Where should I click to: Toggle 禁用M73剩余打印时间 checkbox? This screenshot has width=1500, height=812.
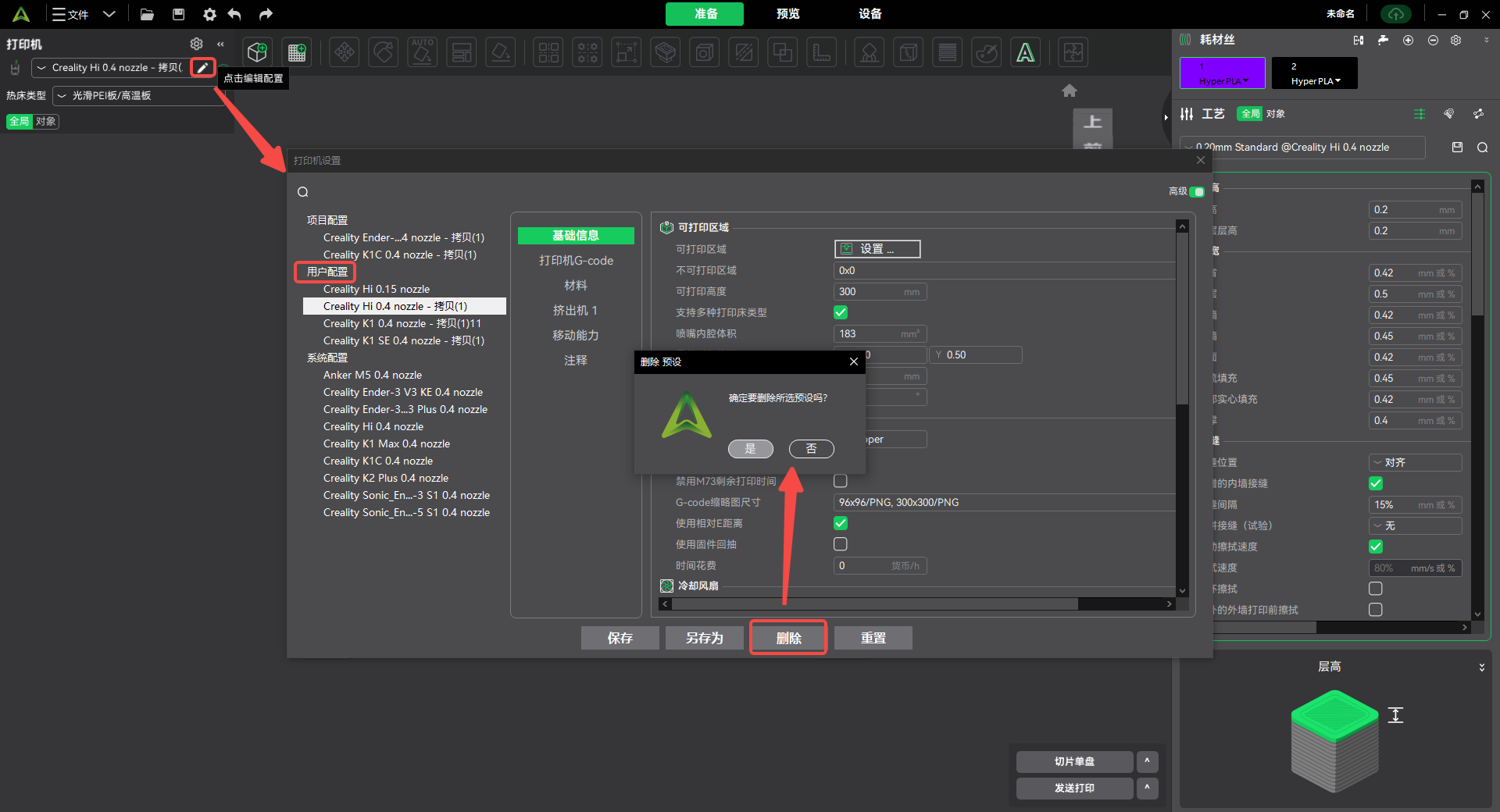click(x=841, y=481)
